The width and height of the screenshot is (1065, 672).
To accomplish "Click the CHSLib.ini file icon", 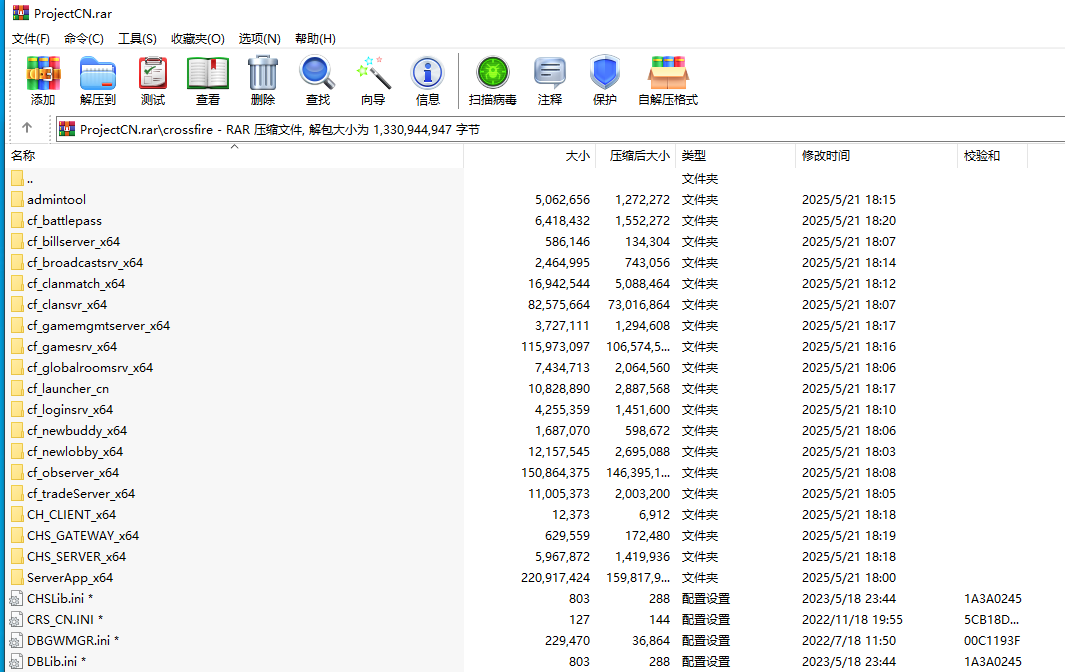I will 16,599.
